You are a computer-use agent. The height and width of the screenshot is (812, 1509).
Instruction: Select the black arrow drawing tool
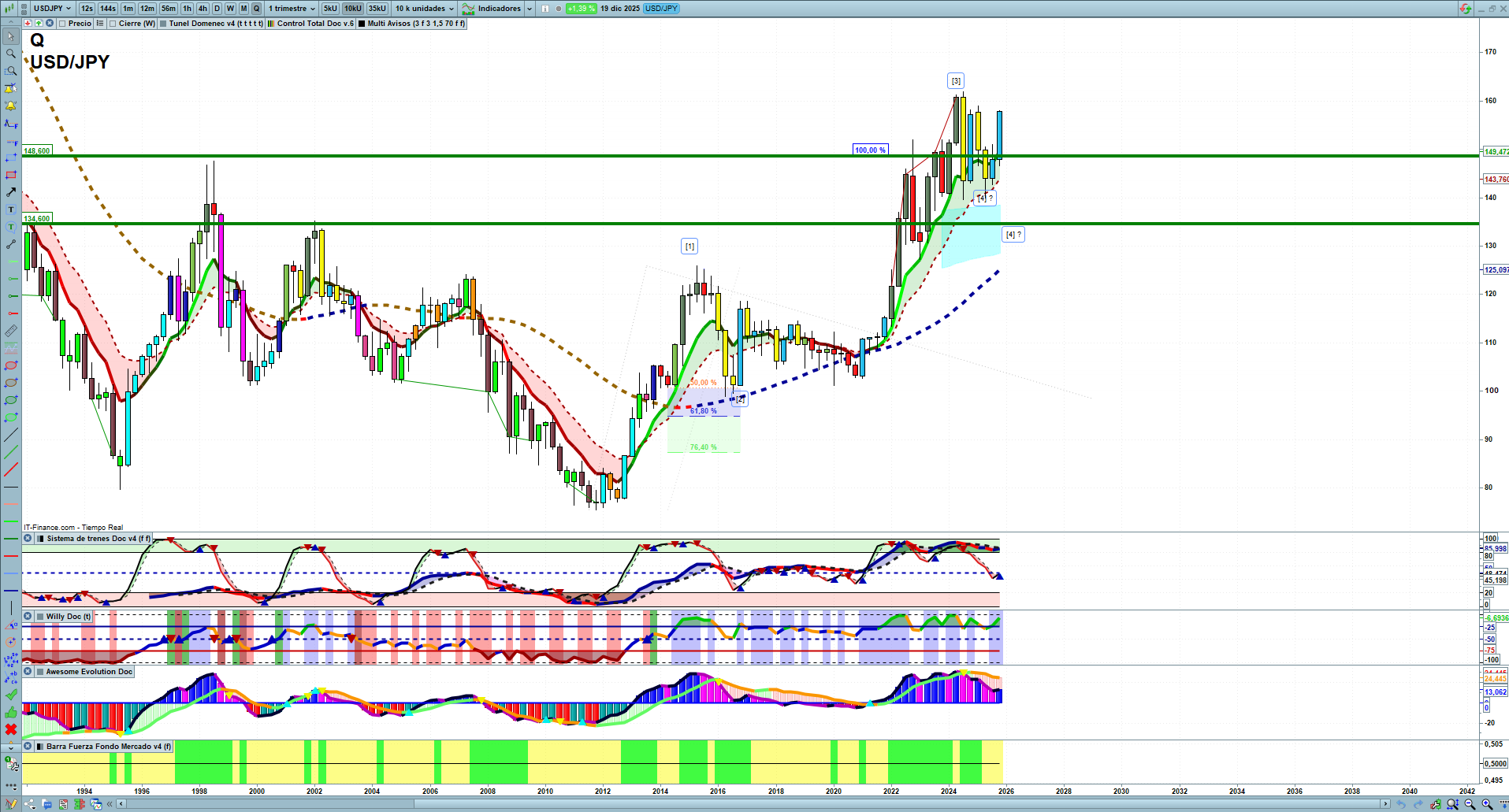pyautogui.click(x=11, y=192)
